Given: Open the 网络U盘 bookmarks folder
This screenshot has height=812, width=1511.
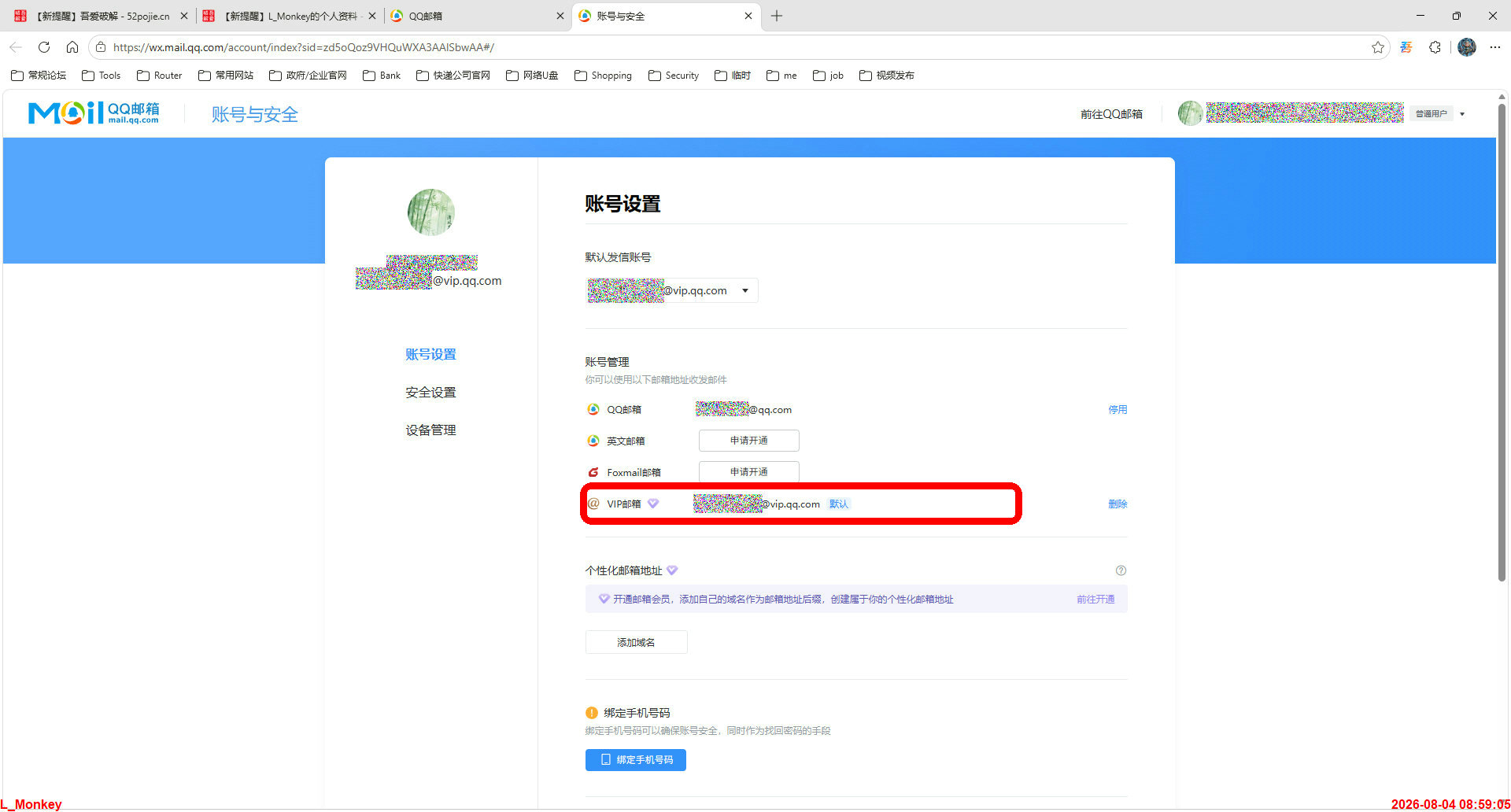Looking at the screenshot, I should pos(532,76).
